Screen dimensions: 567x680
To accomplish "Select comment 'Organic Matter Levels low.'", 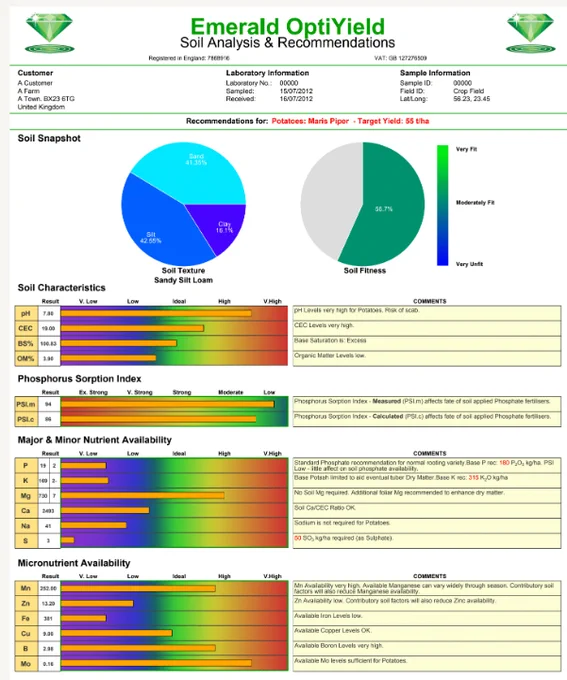I will [x=330, y=356].
